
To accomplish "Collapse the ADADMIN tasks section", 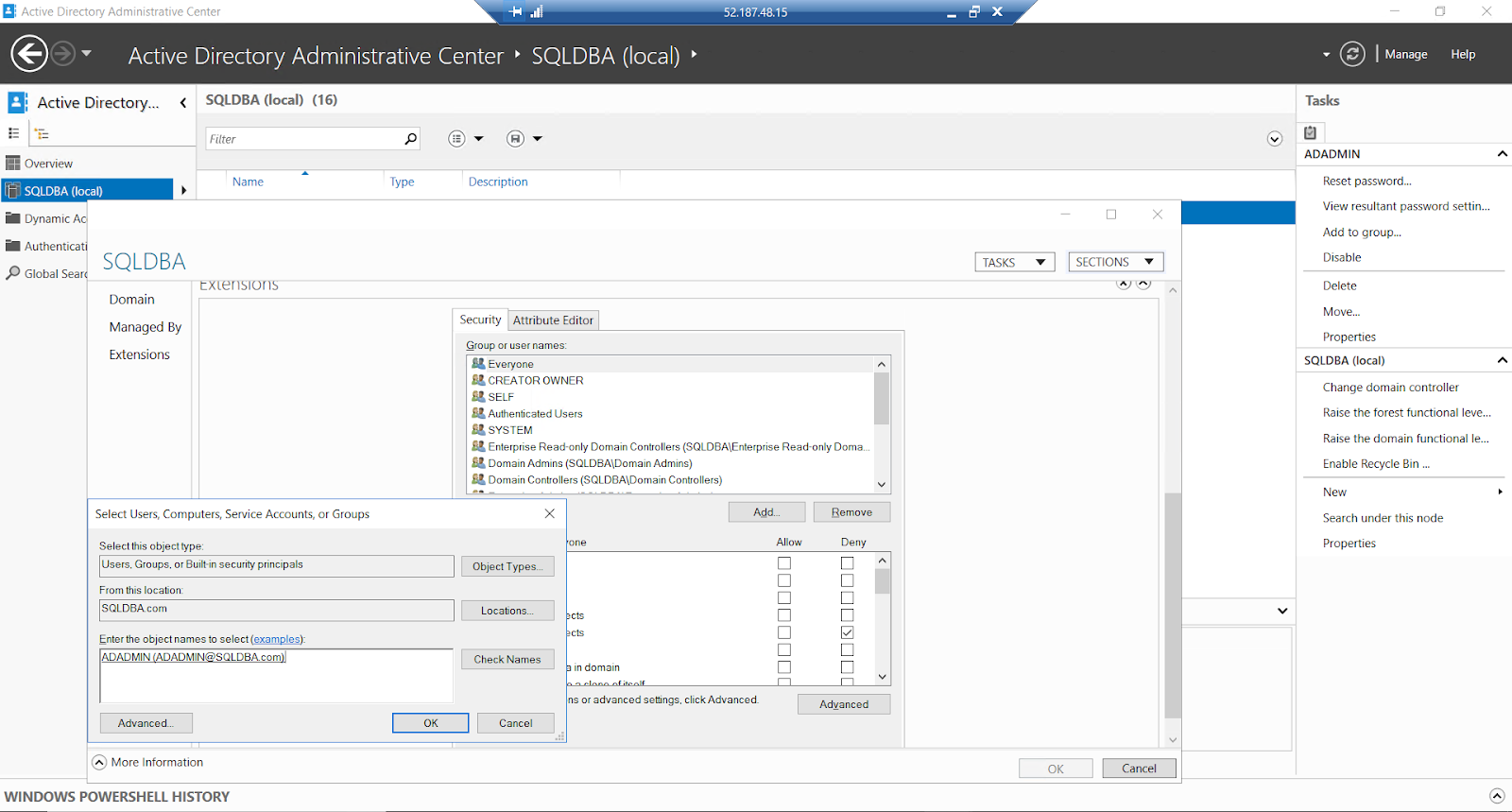I will pos(1502,153).
